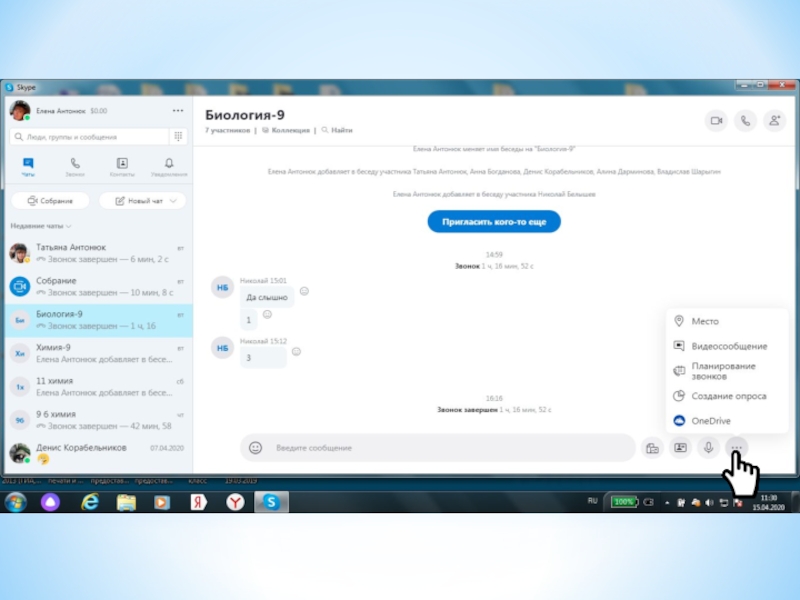Screen dimensions: 800x600
Task: React to message '3' with emoji
Action: click(x=296, y=352)
